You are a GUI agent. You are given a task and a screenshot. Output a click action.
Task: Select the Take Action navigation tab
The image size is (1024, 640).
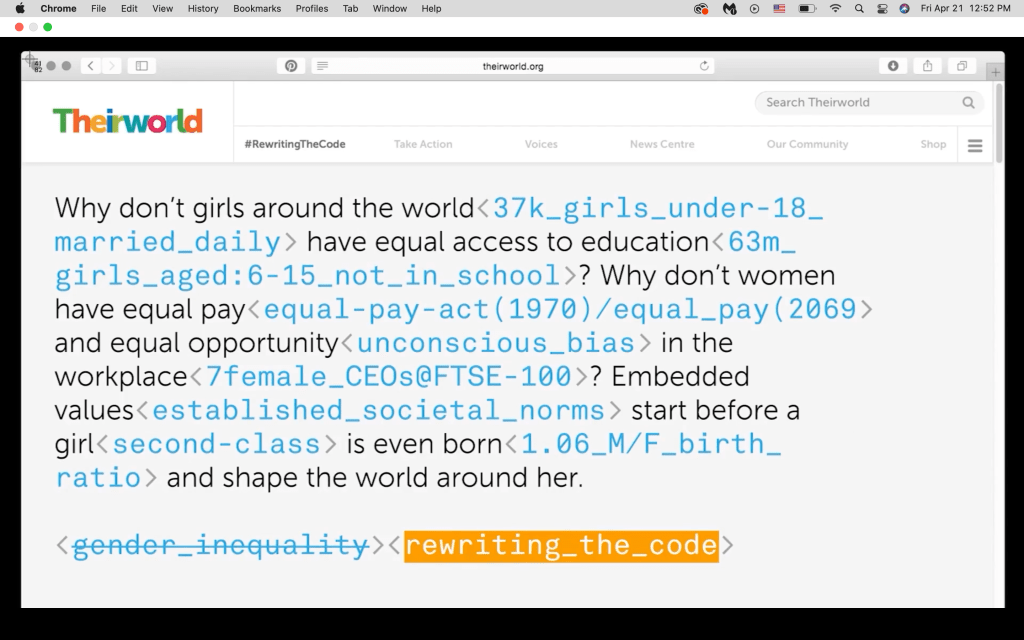[x=423, y=144]
